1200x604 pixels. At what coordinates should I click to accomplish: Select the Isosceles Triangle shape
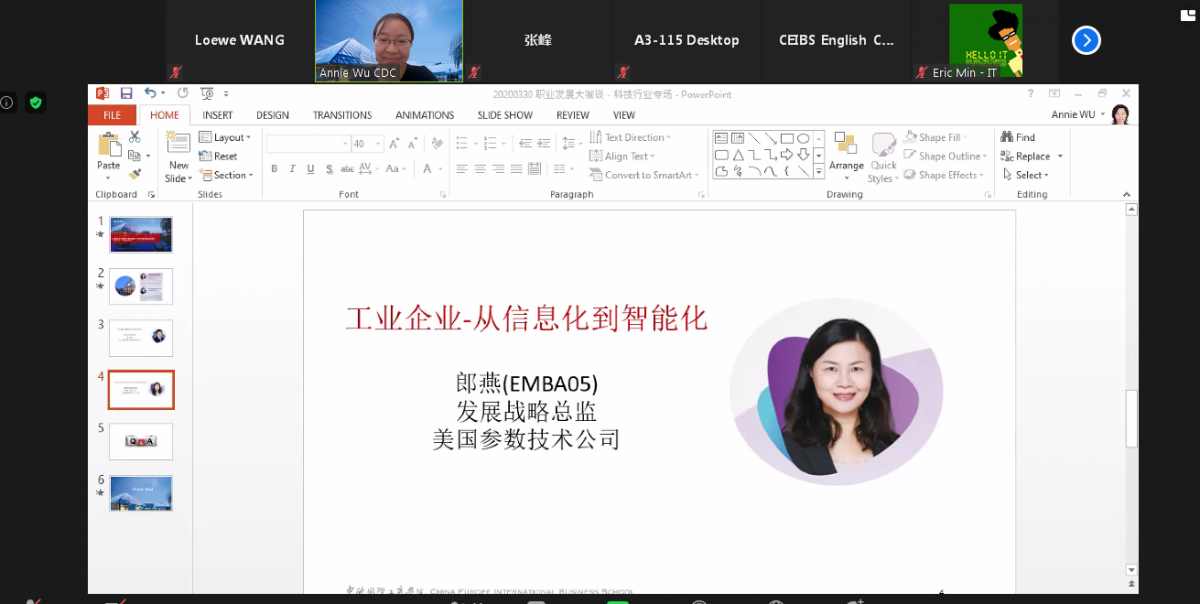click(x=738, y=155)
